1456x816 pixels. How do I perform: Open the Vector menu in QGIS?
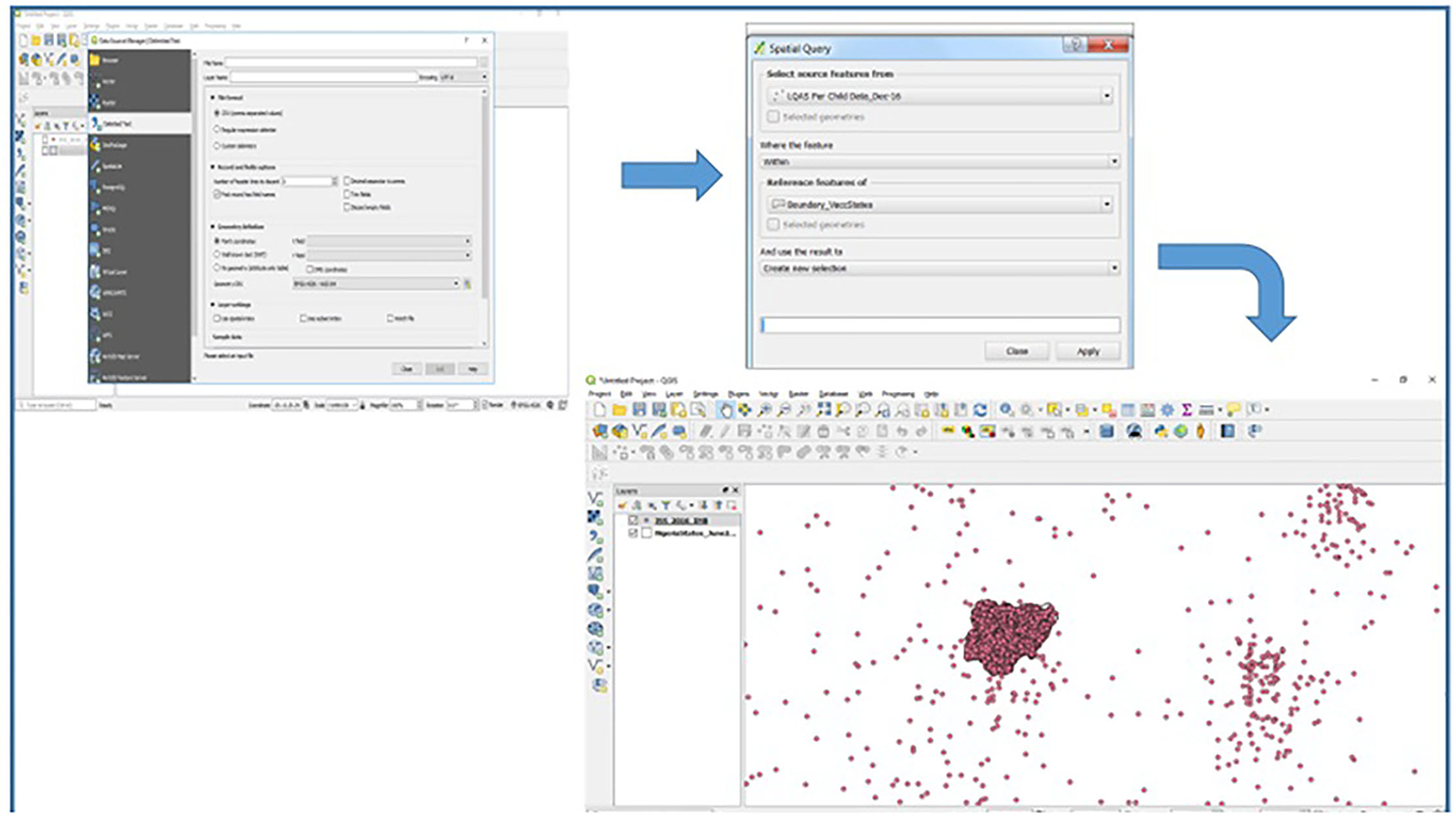click(767, 394)
